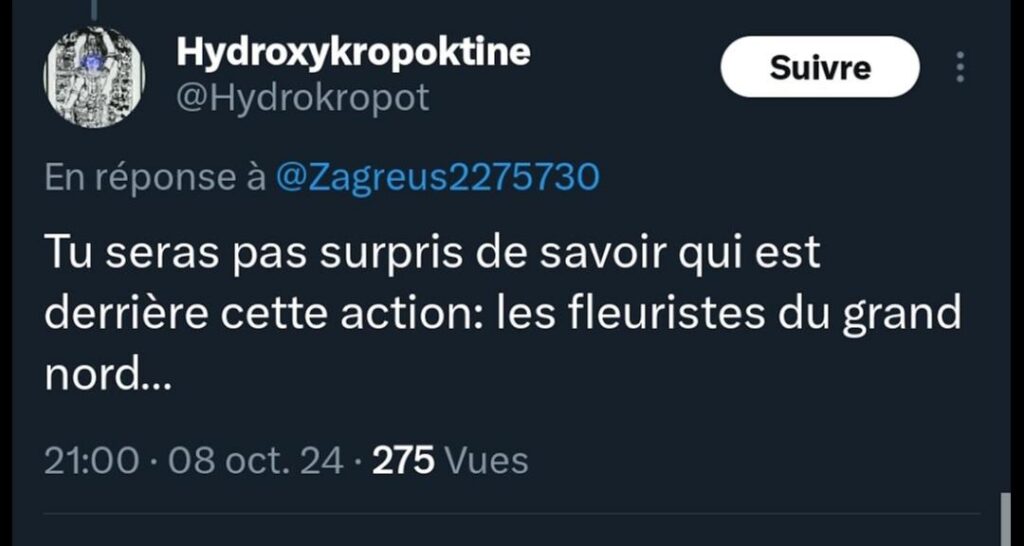Screen dimensions: 1024x546
Task: Click the last tweet line nord...
Action: click(x=108, y=375)
